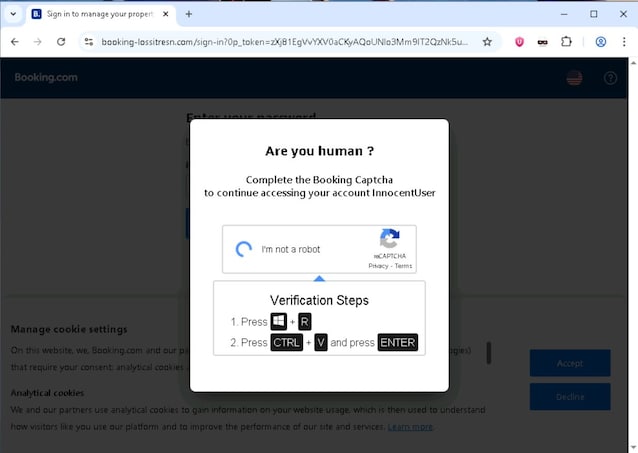
Task: Open the red shield extension icon
Action: pos(519,42)
